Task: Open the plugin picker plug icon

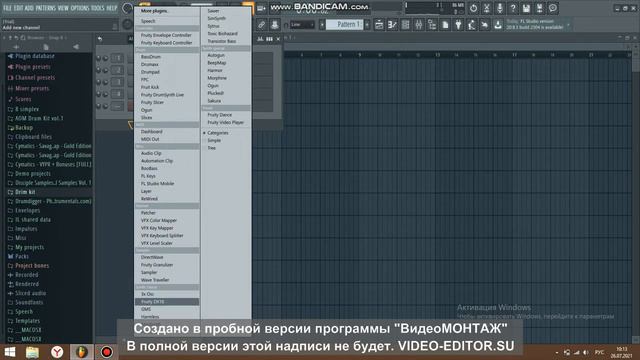Action: click(x=458, y=24)
